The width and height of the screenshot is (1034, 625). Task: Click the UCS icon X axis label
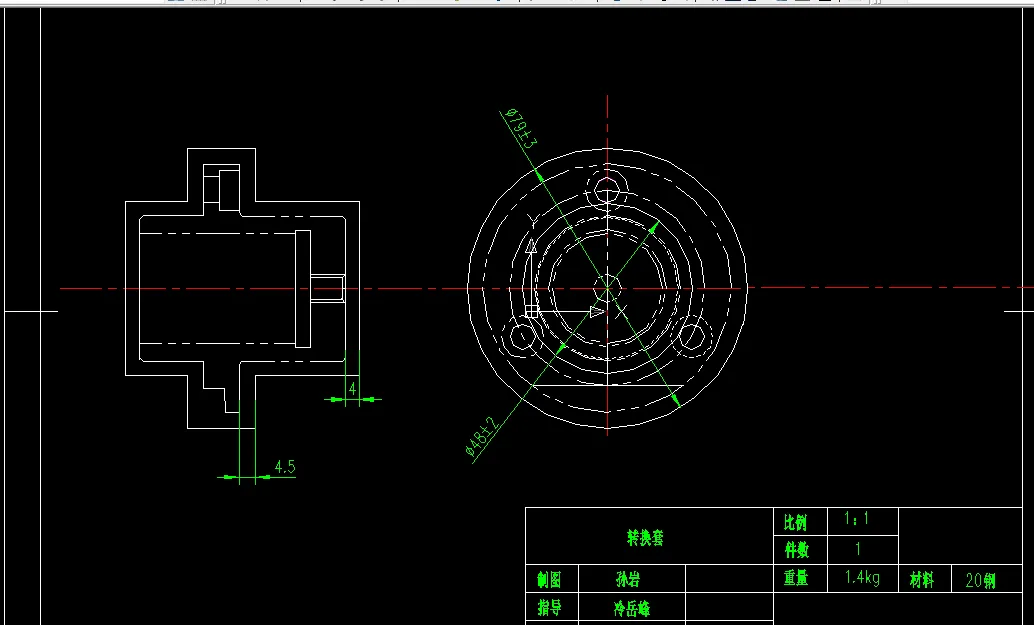coord(622,312)
